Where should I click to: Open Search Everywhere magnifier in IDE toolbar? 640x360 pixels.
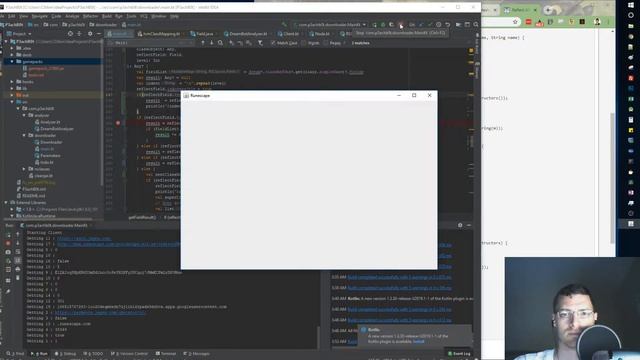[x=476, y=25]
